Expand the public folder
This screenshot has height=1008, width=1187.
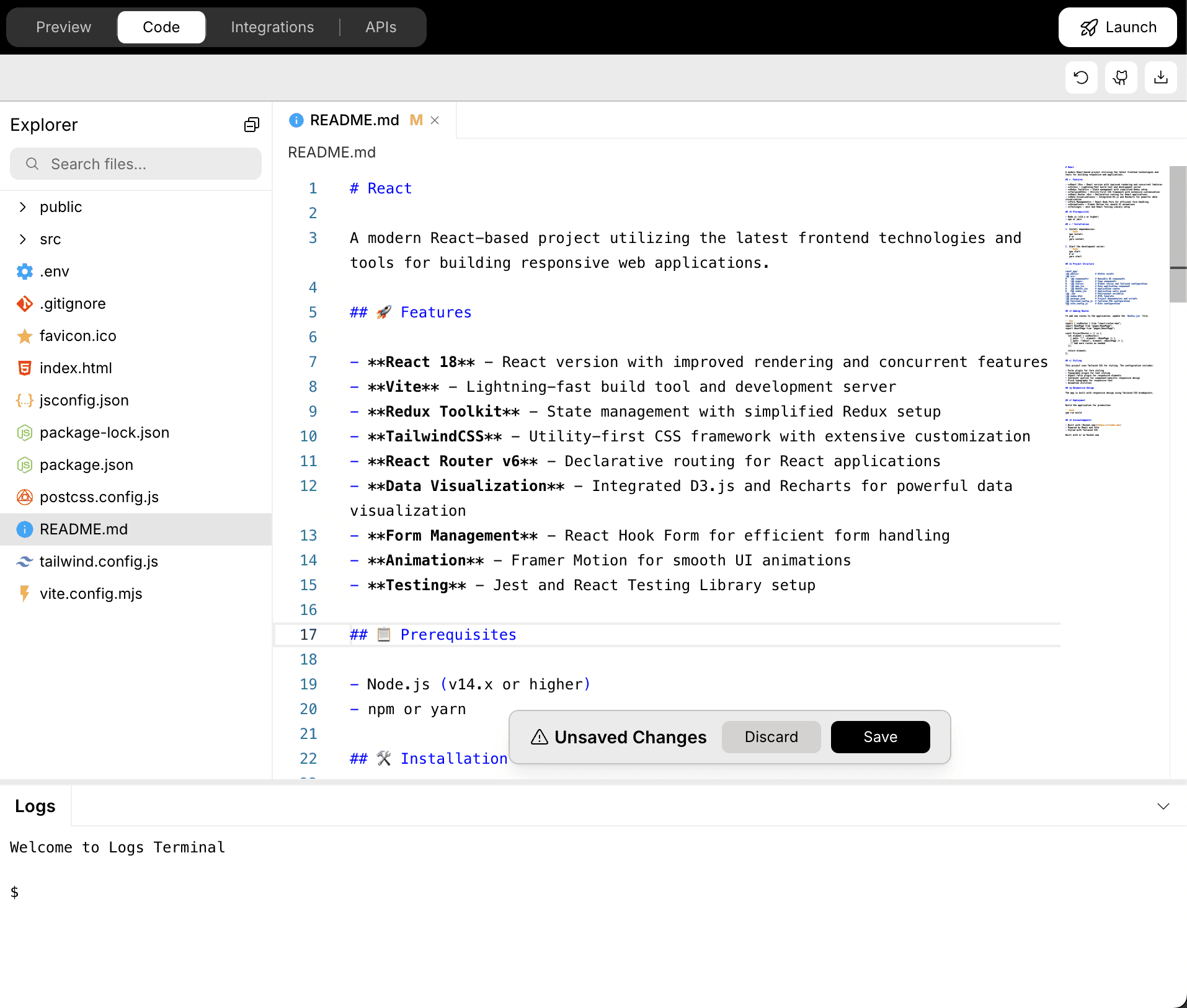(23, 206)
